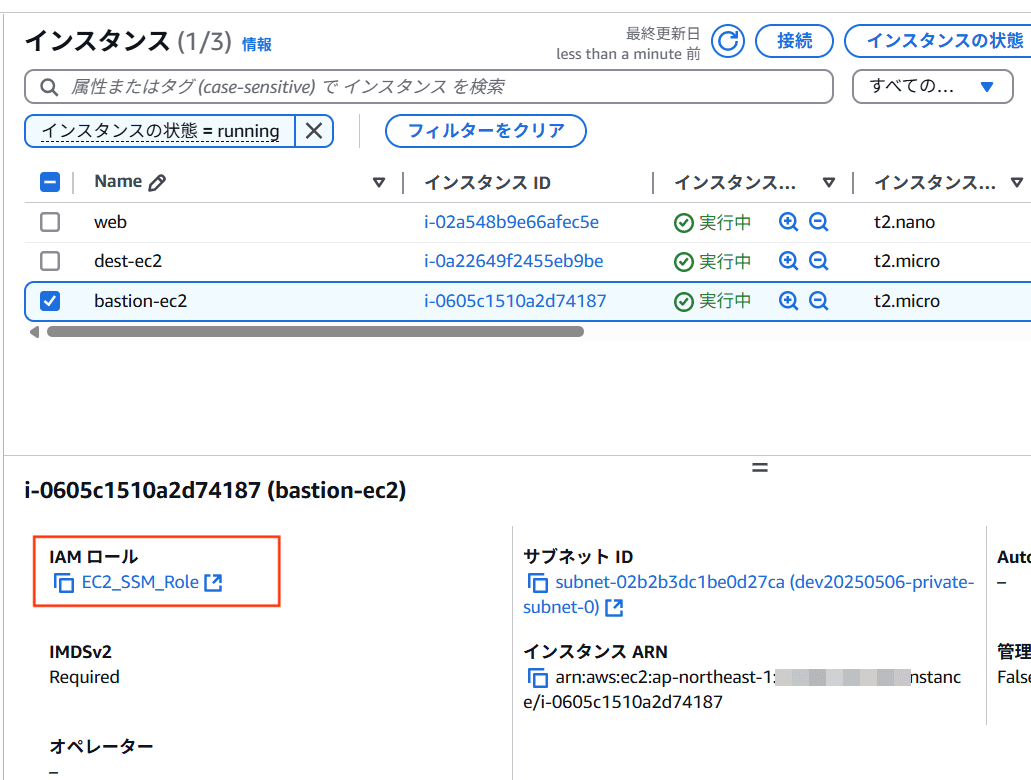Open the 情報 link

coord(256,44)
